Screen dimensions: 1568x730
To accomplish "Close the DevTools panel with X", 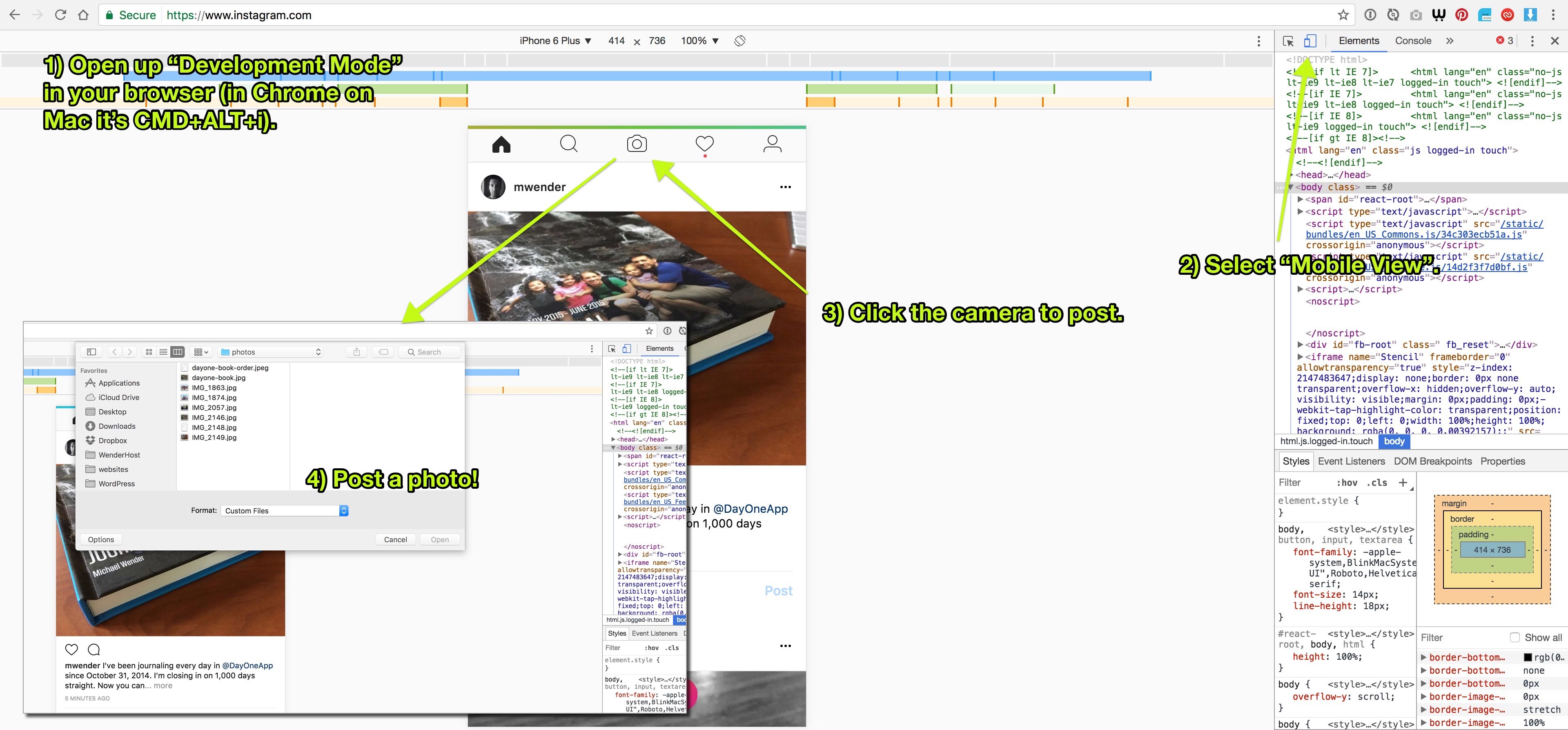I will [x=1555, y=41].
